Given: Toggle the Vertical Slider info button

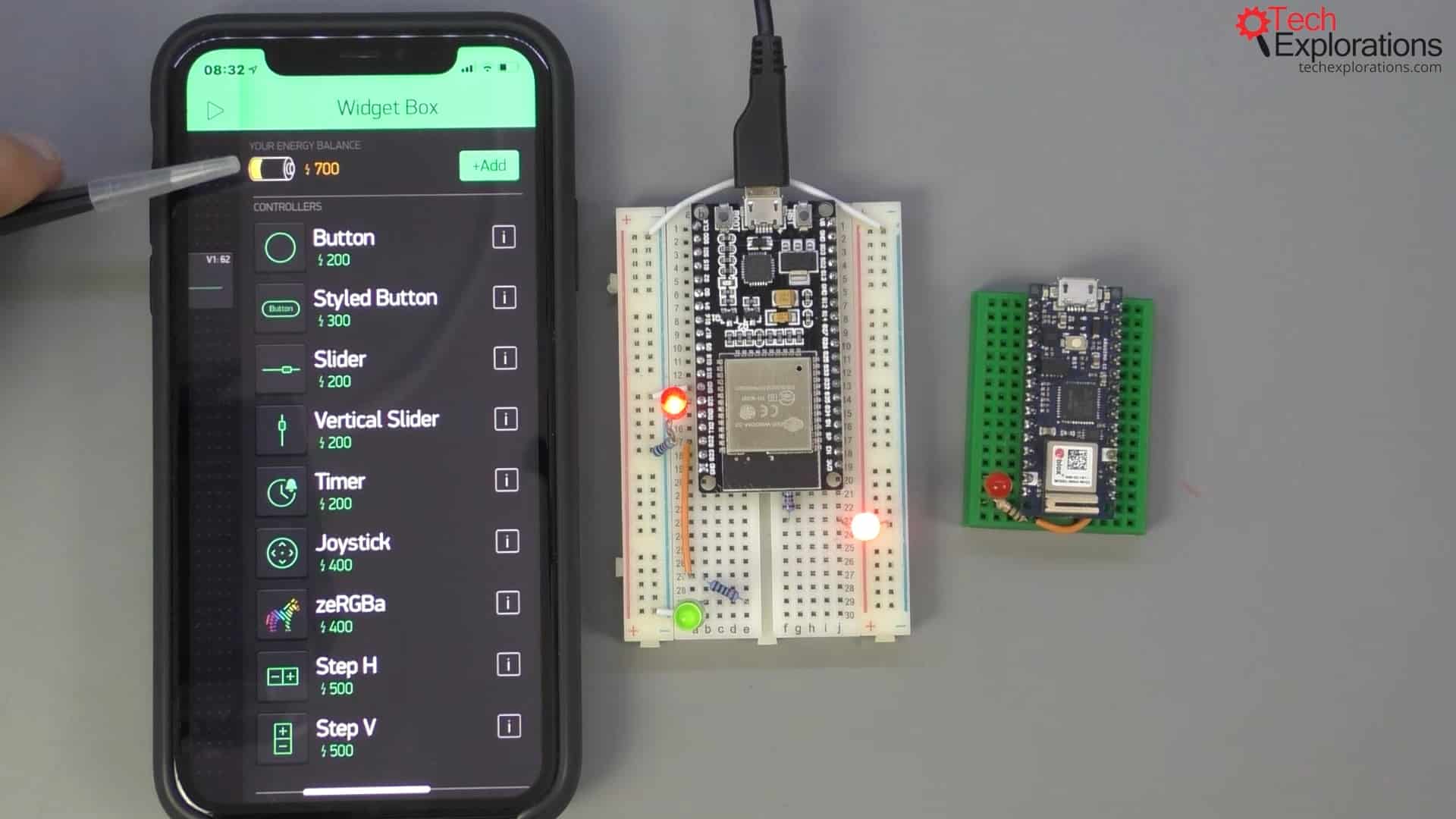Looking at the screenshot, I should click(505, 419).
